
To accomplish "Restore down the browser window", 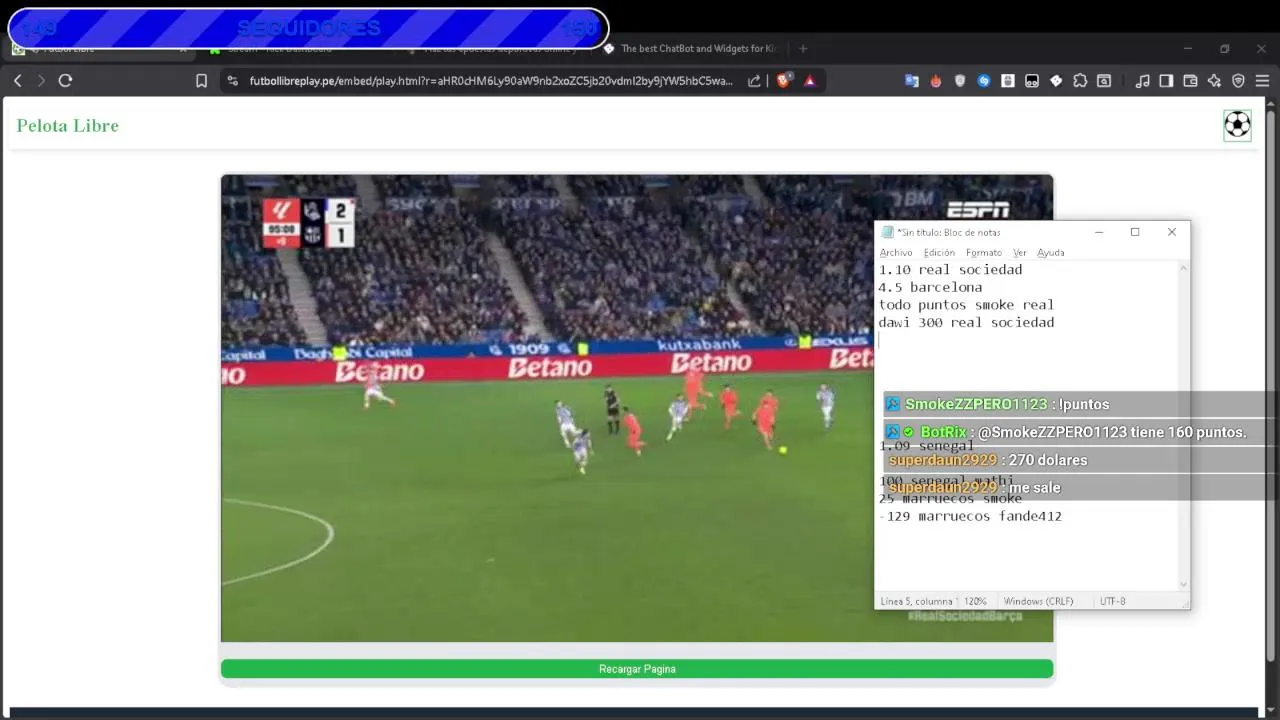I will [x=1224, y=48].
